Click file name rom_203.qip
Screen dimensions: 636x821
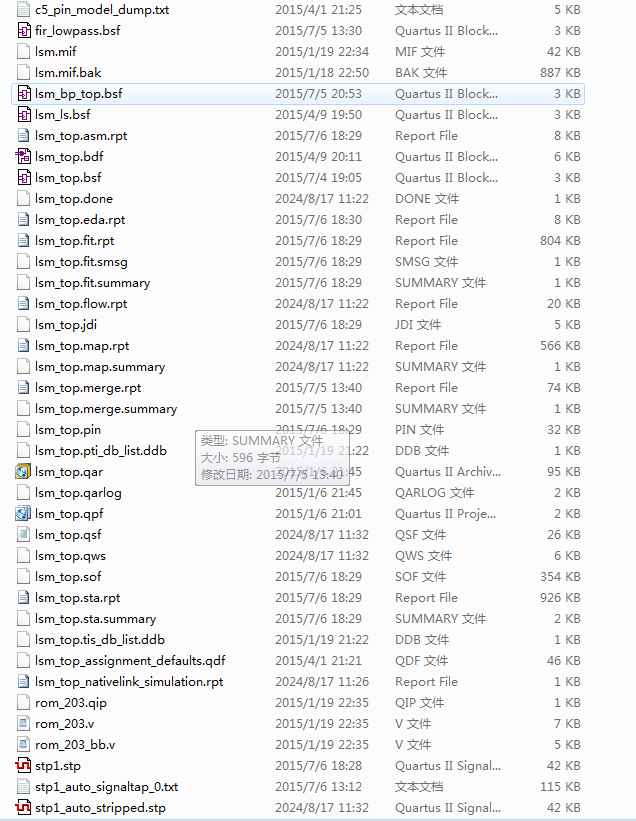pyautogui.click(x=71, y=703)
